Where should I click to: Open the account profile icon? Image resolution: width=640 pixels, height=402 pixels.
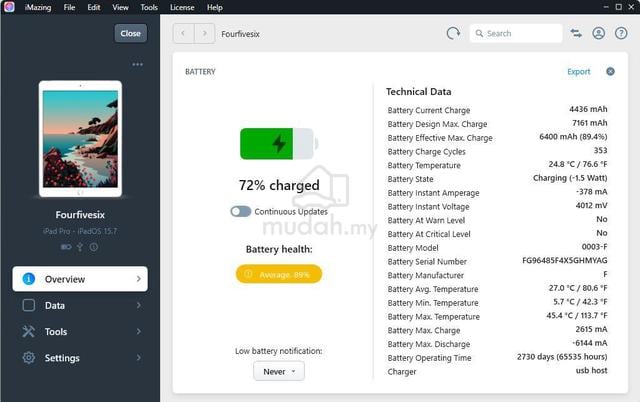[598, 33]
